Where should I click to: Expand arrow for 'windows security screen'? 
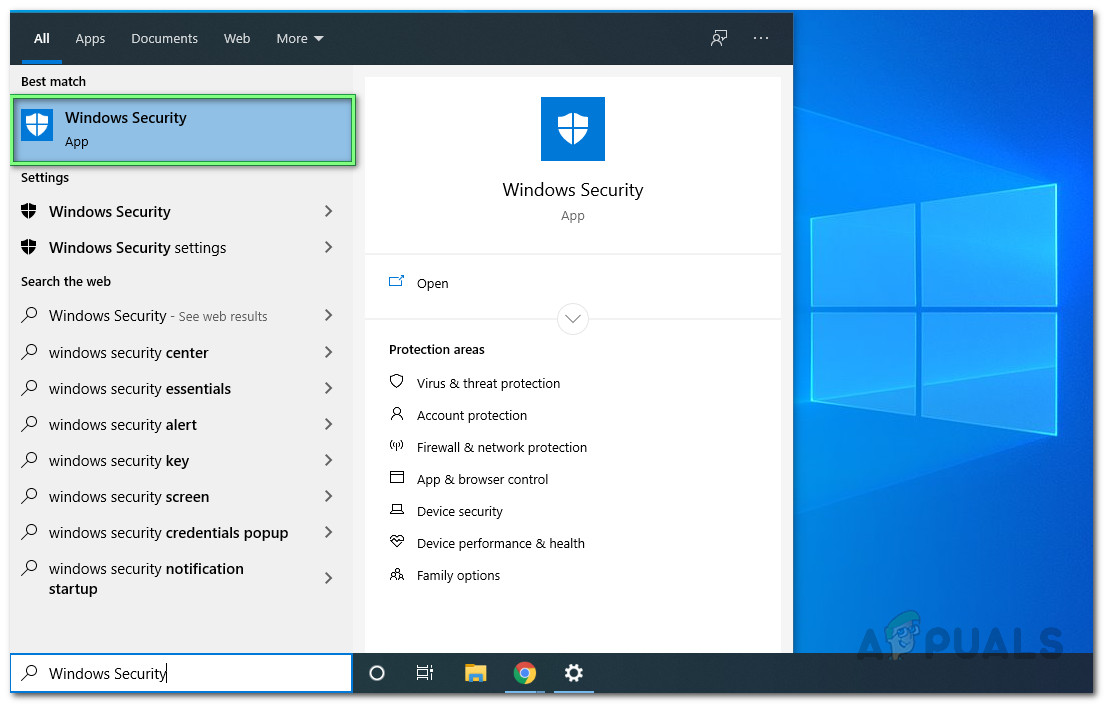click(328, 496)
